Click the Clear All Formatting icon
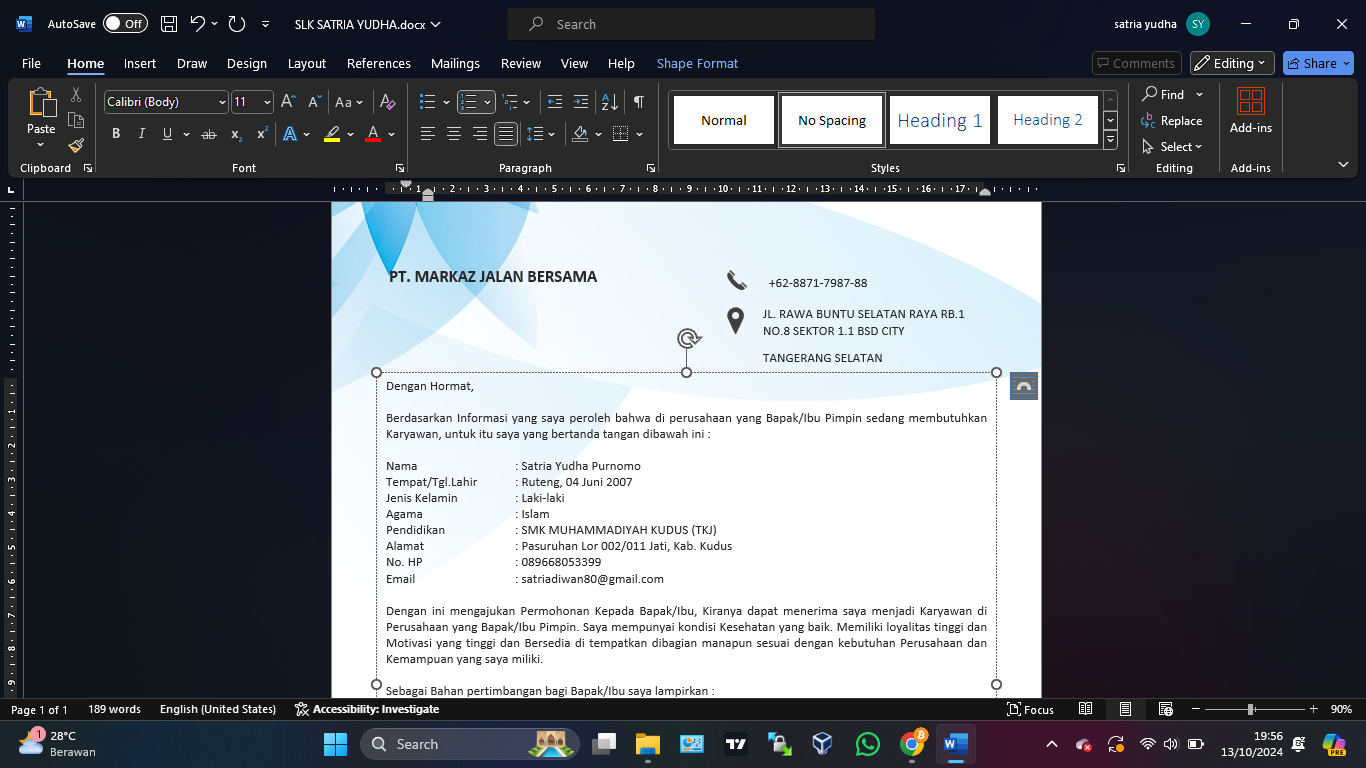 click(388, 102)
